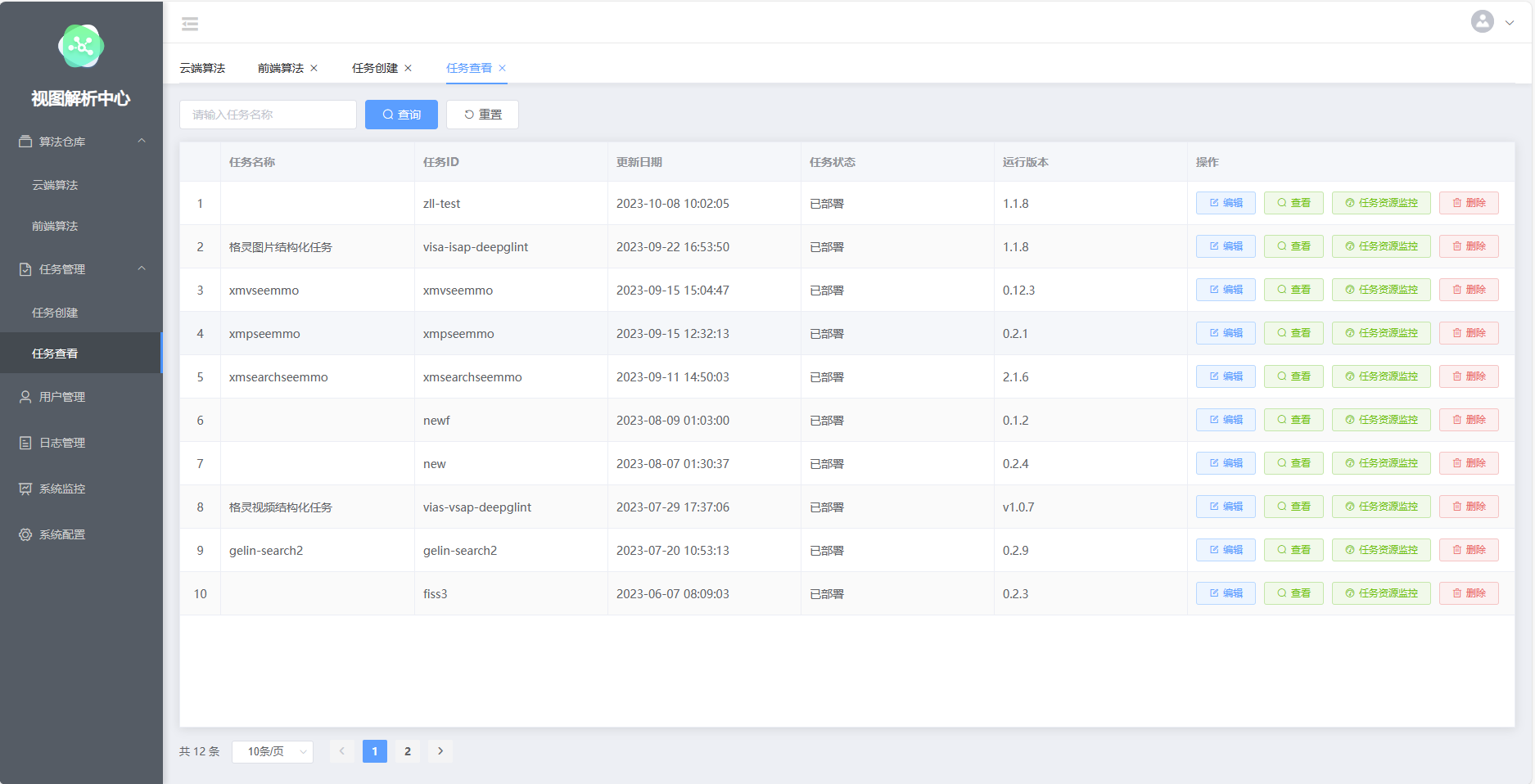The image size is (1535, 784).
Task: Focus the 请输入任务名称 search field
Action: click(x=268, y=115)
